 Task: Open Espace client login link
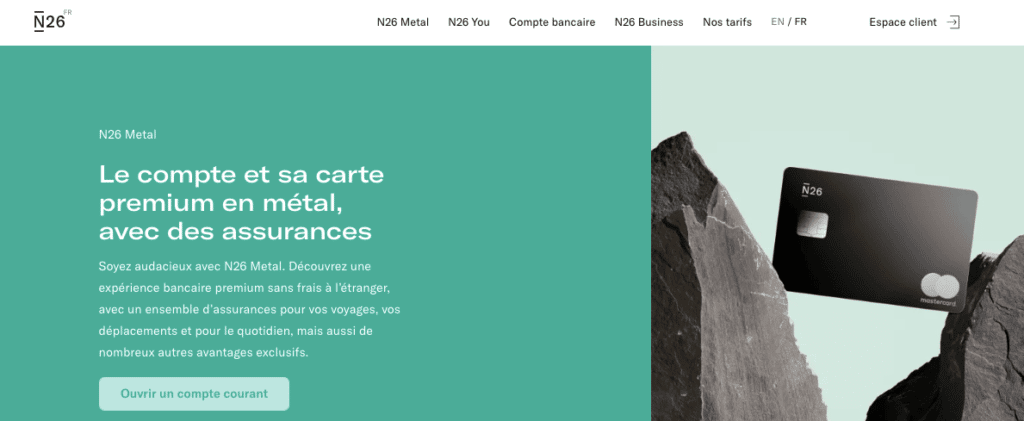click(903, 22)
